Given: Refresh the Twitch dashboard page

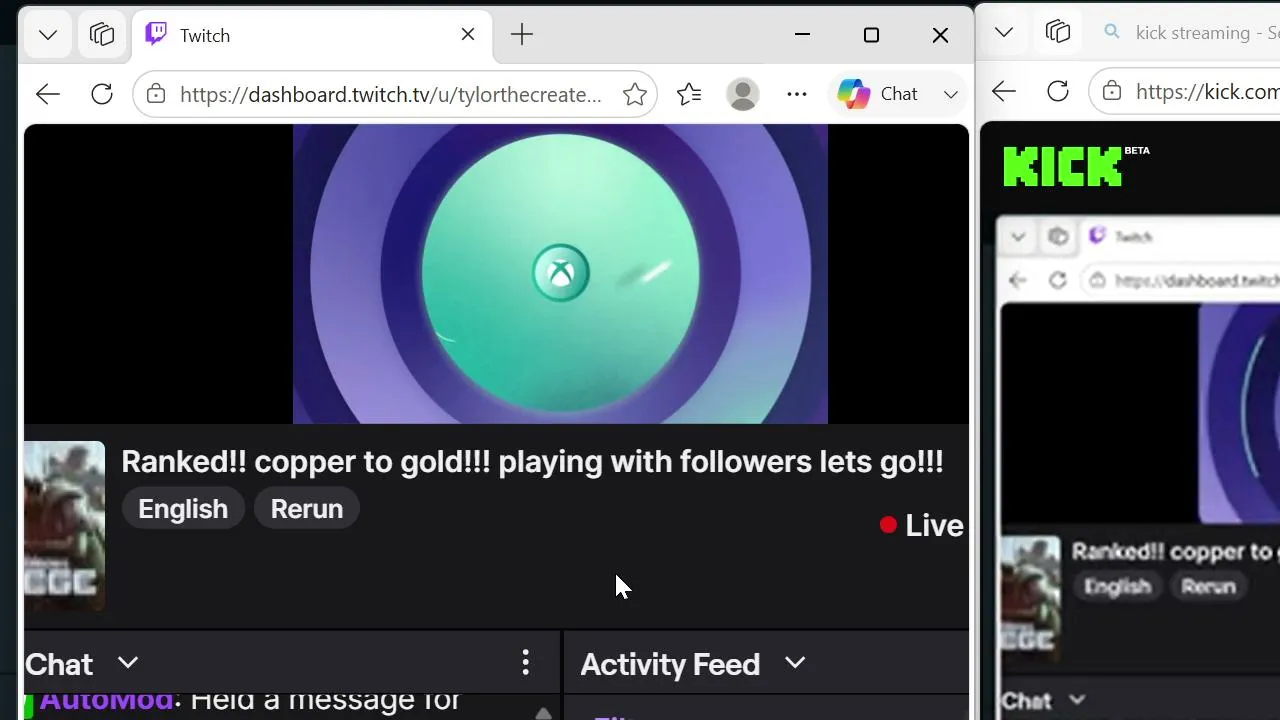Looking at the screenshot, I should tap(102, 94).
